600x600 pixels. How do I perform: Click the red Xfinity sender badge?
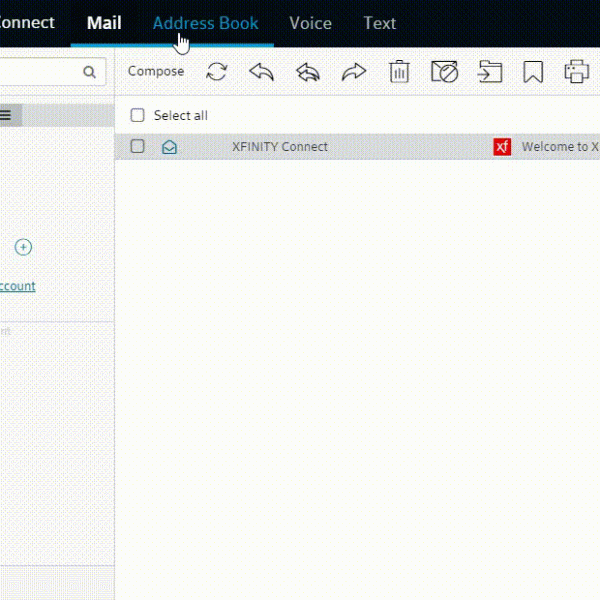502,147
